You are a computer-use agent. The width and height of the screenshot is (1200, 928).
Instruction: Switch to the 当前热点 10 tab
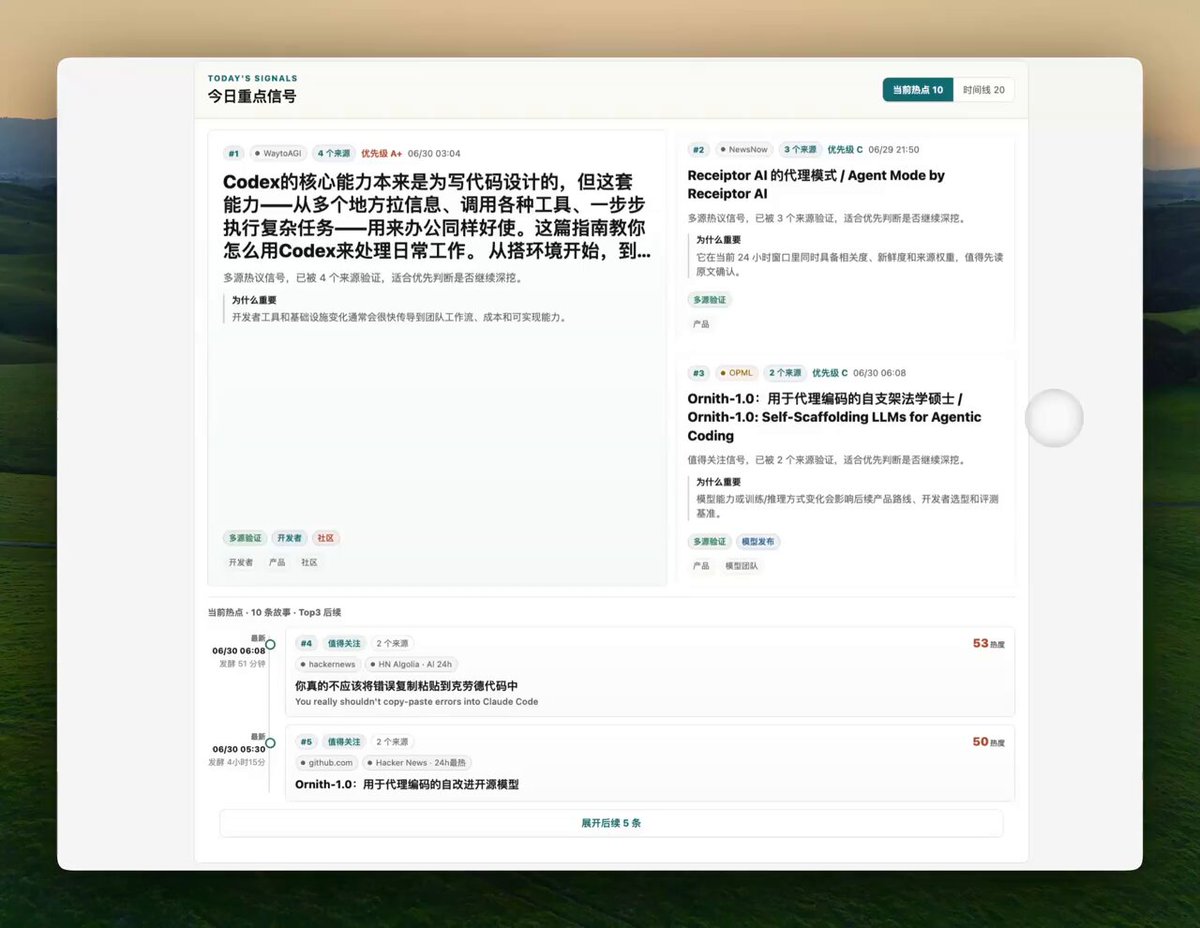pyautogui.click(x=917, y=90)
